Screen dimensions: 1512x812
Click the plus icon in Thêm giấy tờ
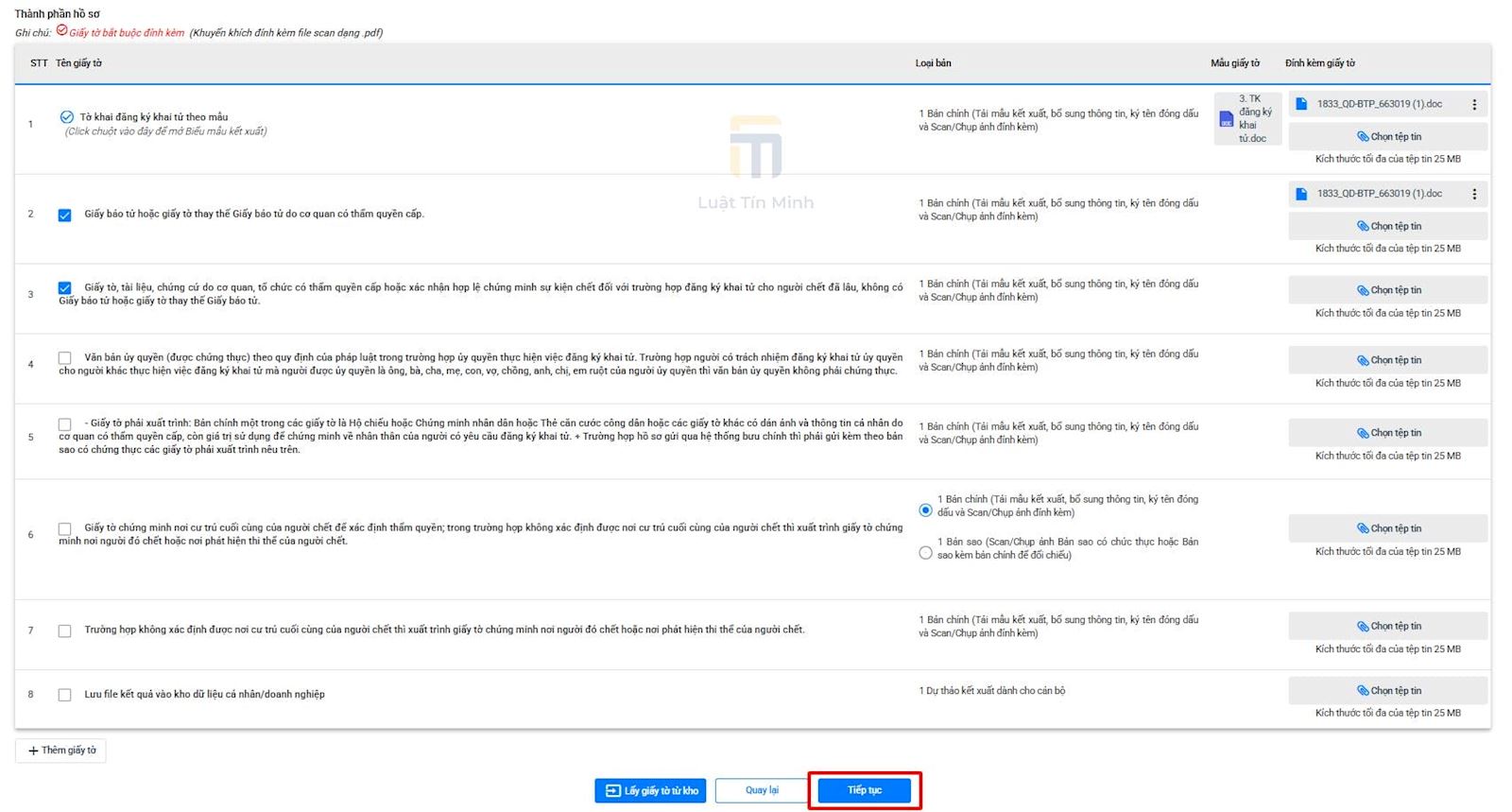[33, 751]
